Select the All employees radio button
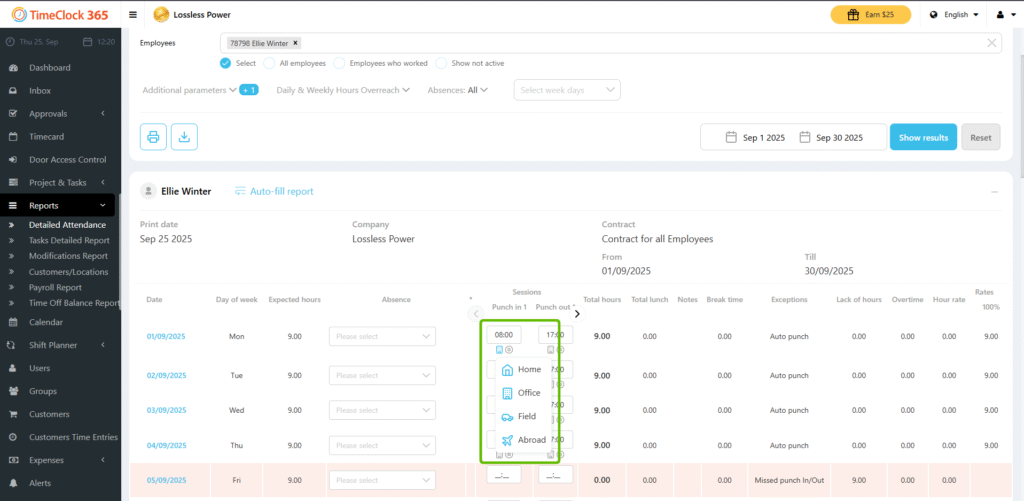The image size is (1024, 501). tap(270, 63)
